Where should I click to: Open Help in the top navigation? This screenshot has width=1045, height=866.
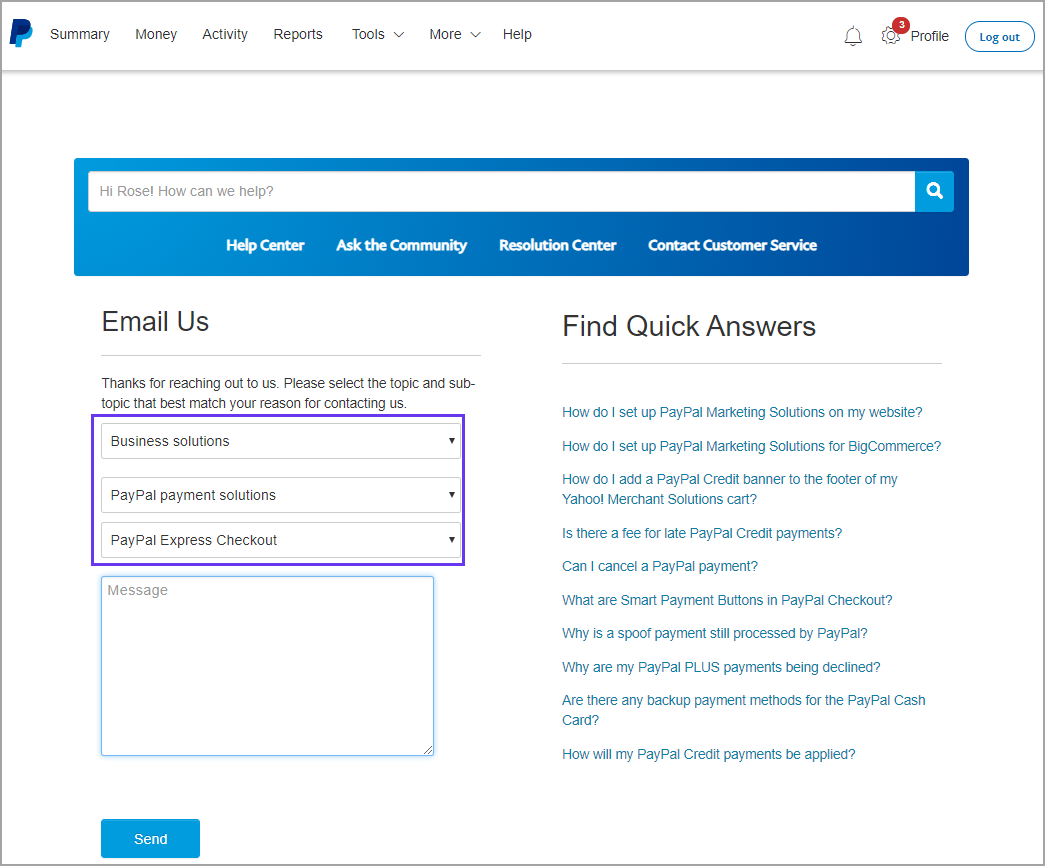click(517, 34)
